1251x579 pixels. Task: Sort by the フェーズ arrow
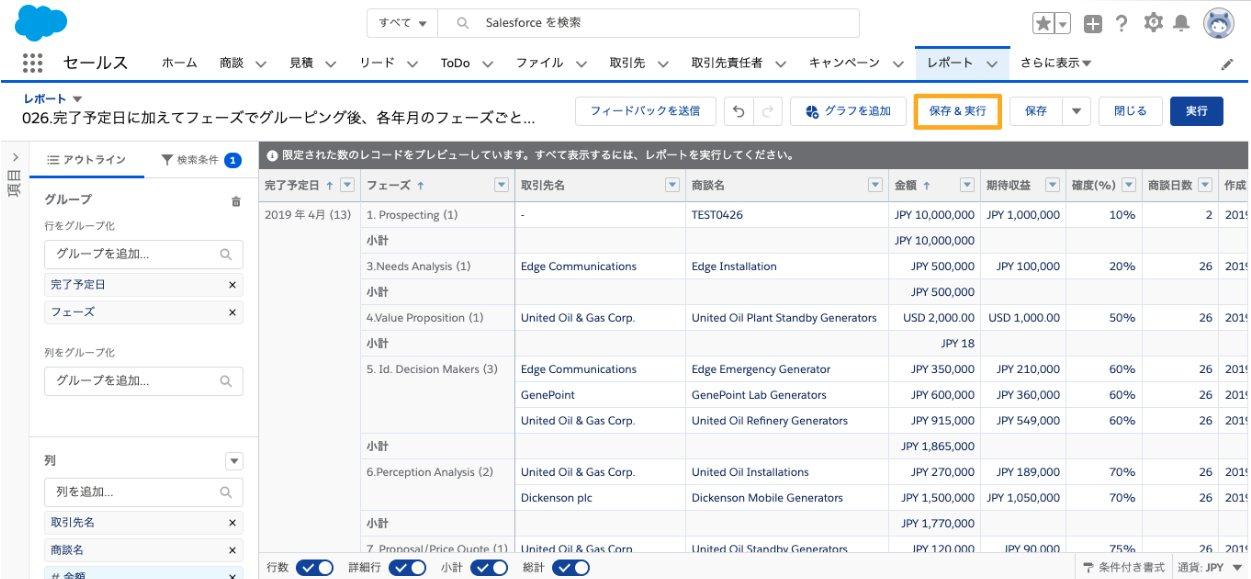point(420,185)
